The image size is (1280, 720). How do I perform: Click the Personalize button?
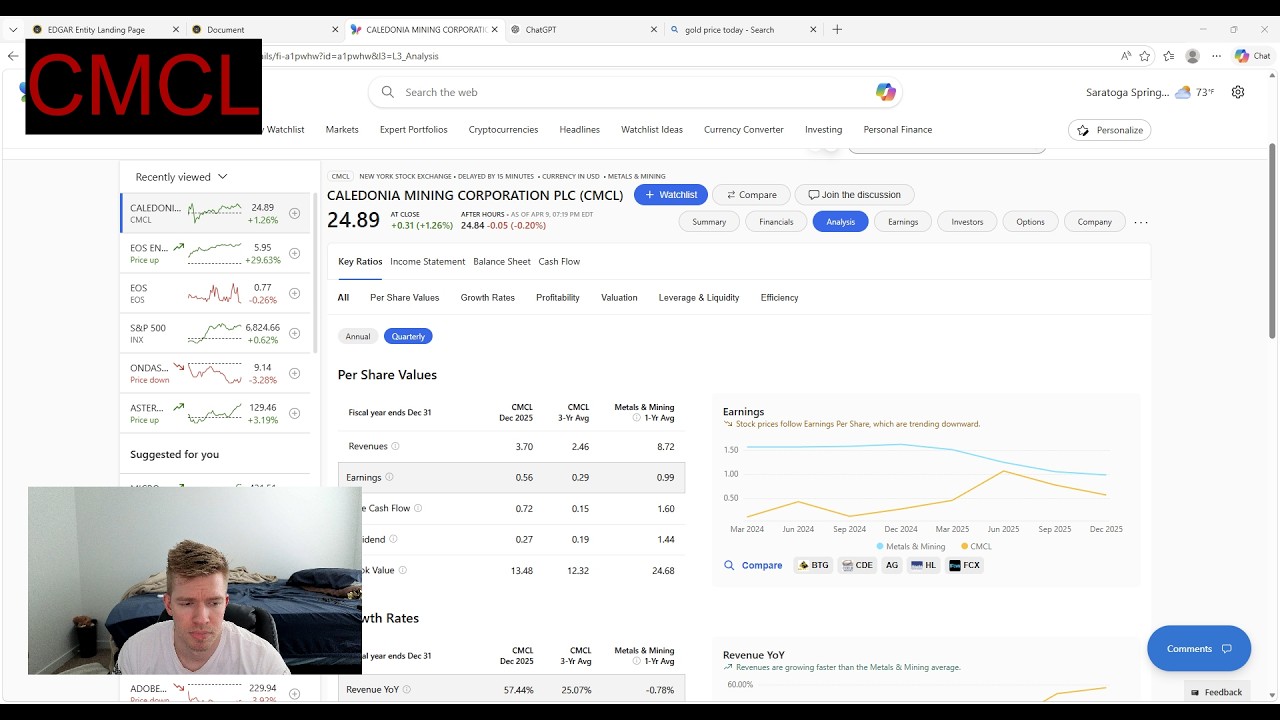[1110, 130]
